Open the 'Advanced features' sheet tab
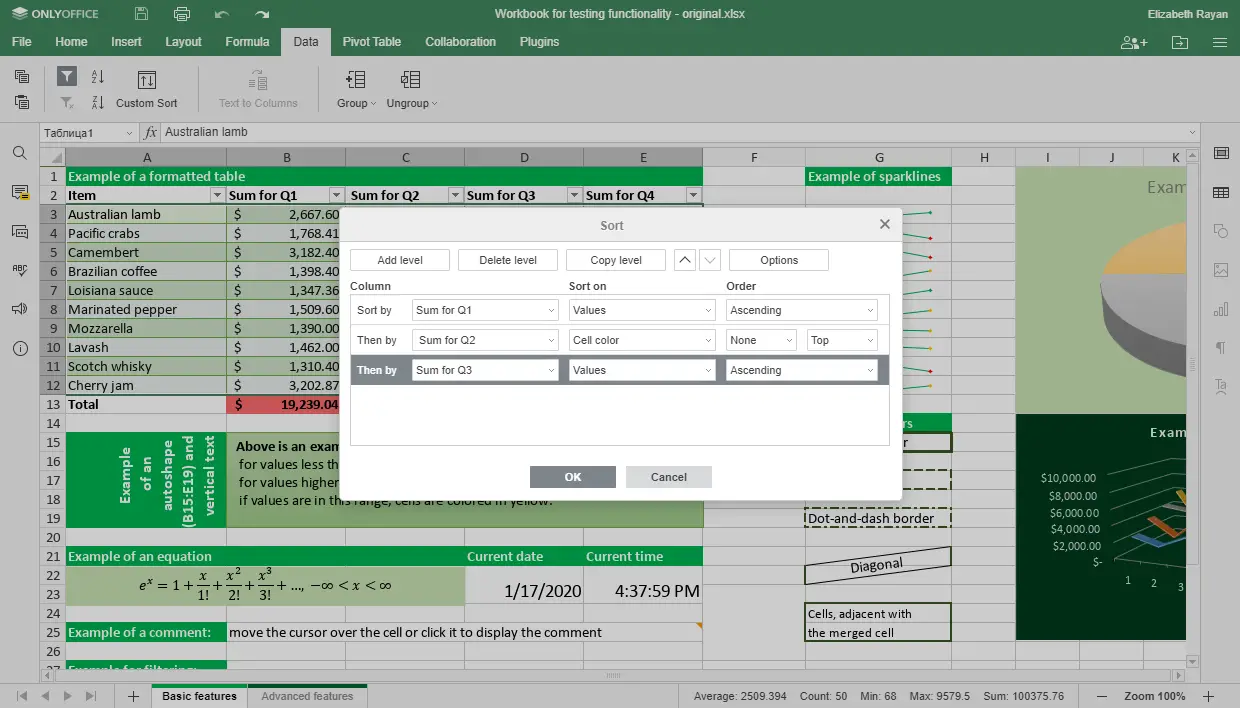The height and width of the screenshot is (708, 1240). tap(307, 695)
